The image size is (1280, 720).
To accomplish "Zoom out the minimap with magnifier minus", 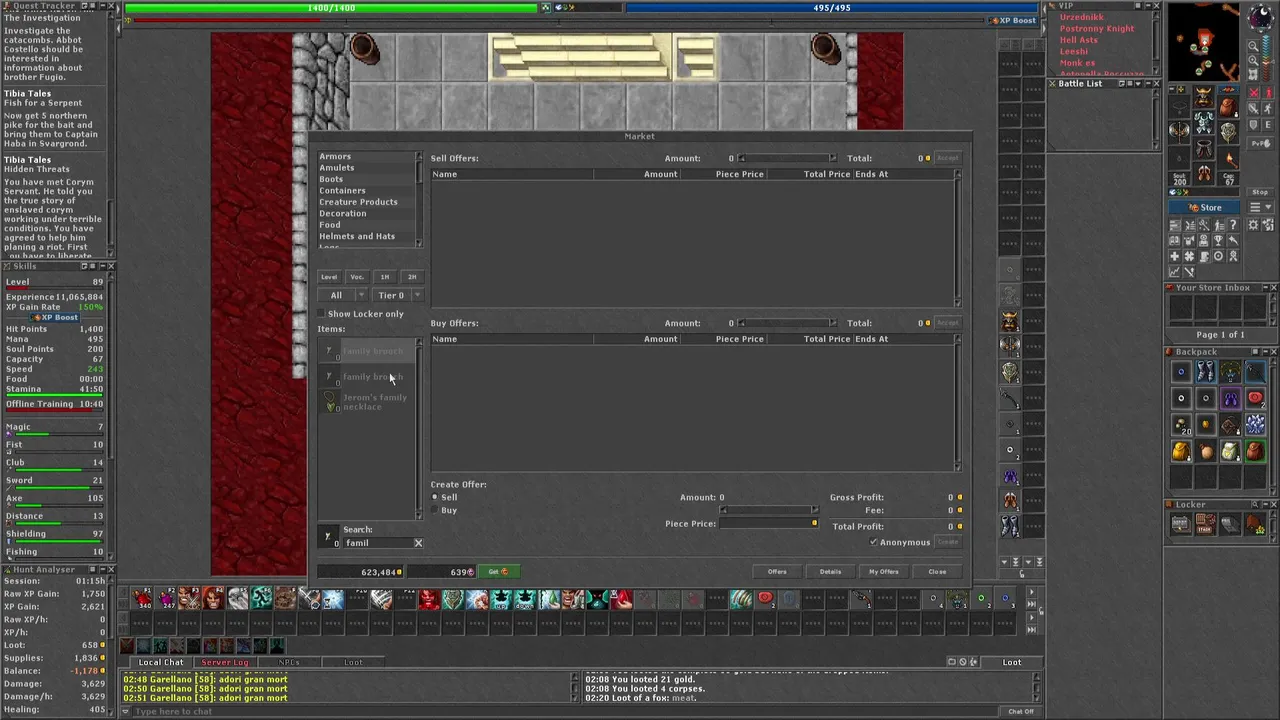I will (1253, 45).
